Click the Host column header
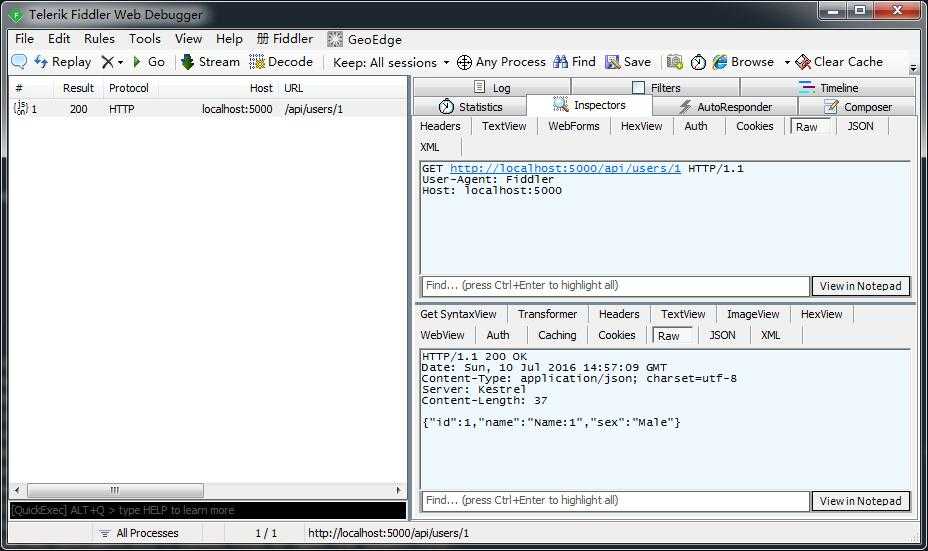 coord(260,88)
